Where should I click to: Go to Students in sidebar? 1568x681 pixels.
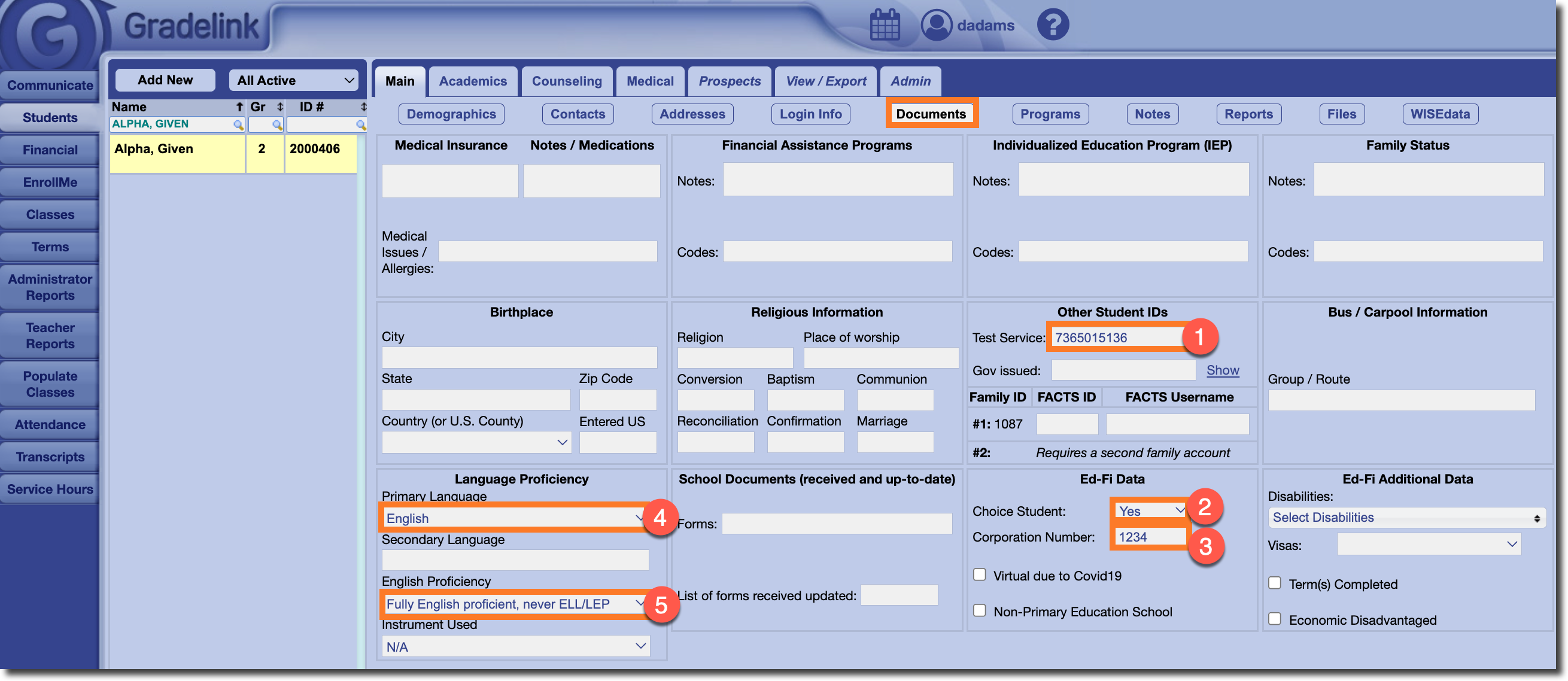[x=50, y=117]
